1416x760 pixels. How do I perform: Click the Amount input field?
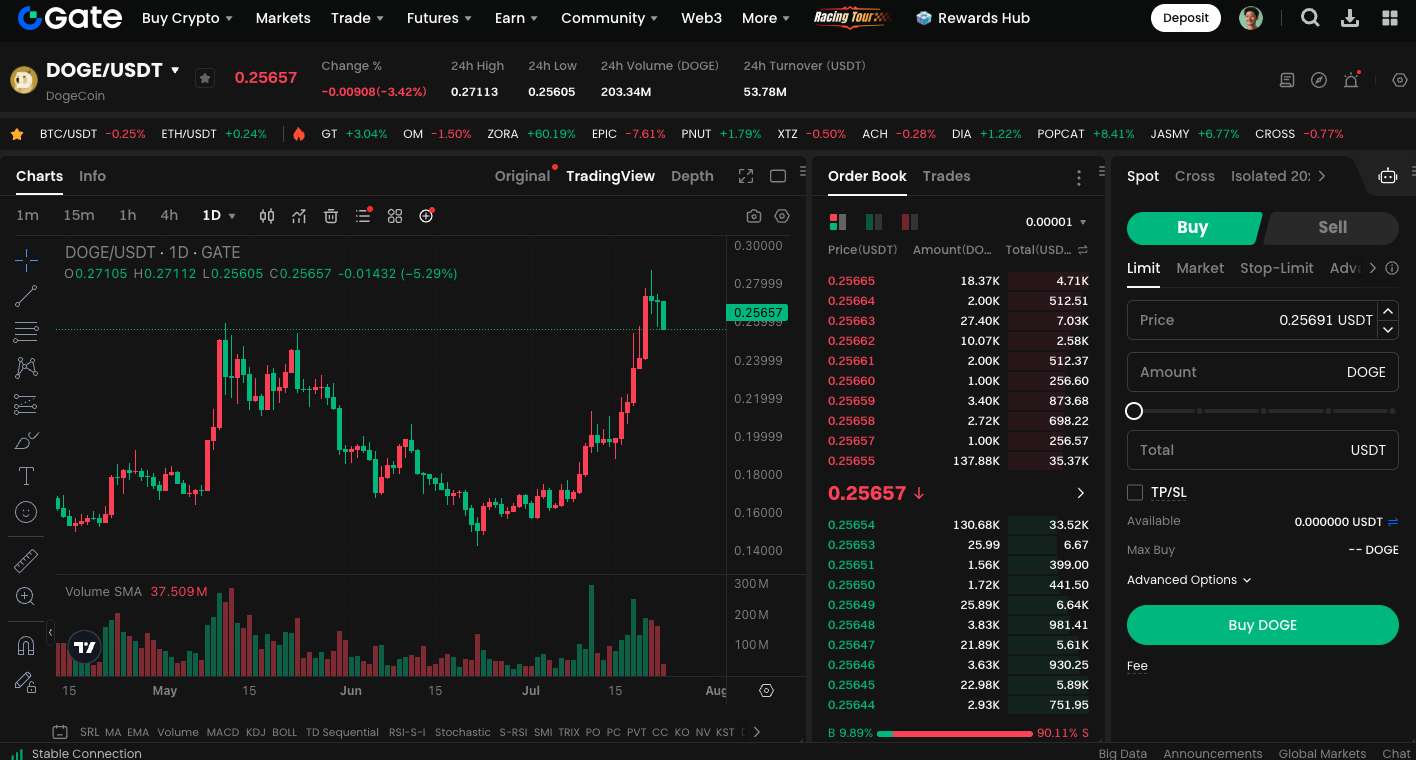click(1263, 372)
